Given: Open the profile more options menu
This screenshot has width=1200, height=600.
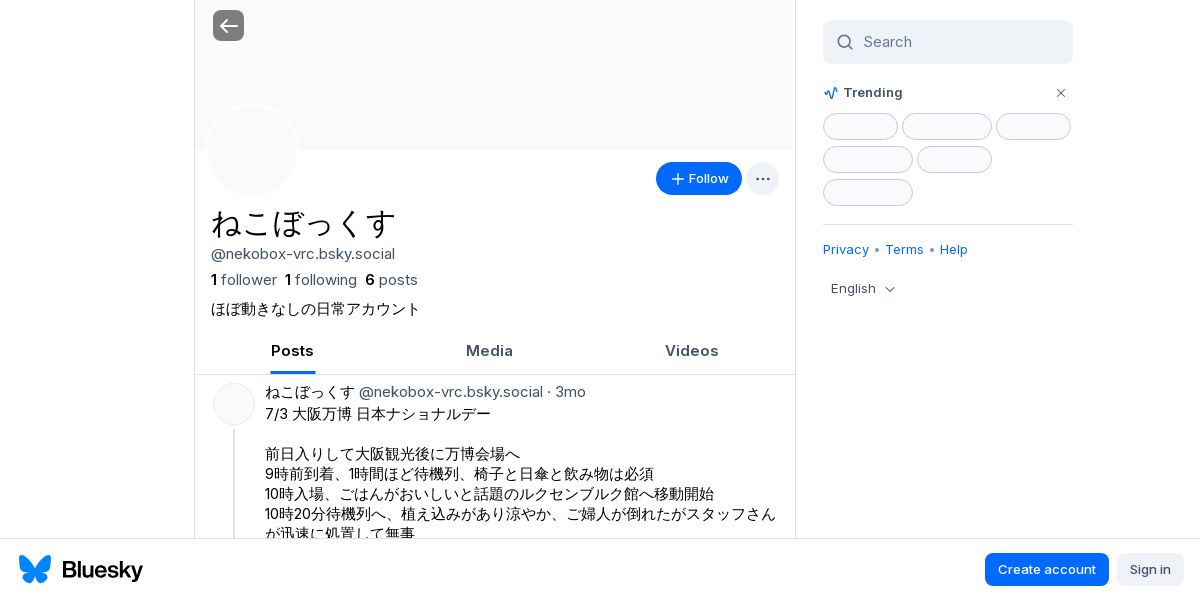Looking at the screenshot, I should point(762,179).
